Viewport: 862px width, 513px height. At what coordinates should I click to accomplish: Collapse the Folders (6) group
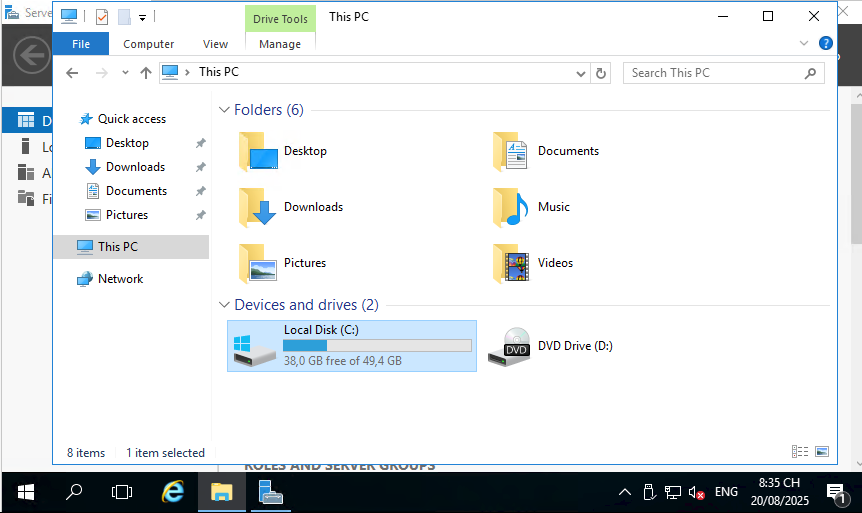225,110
